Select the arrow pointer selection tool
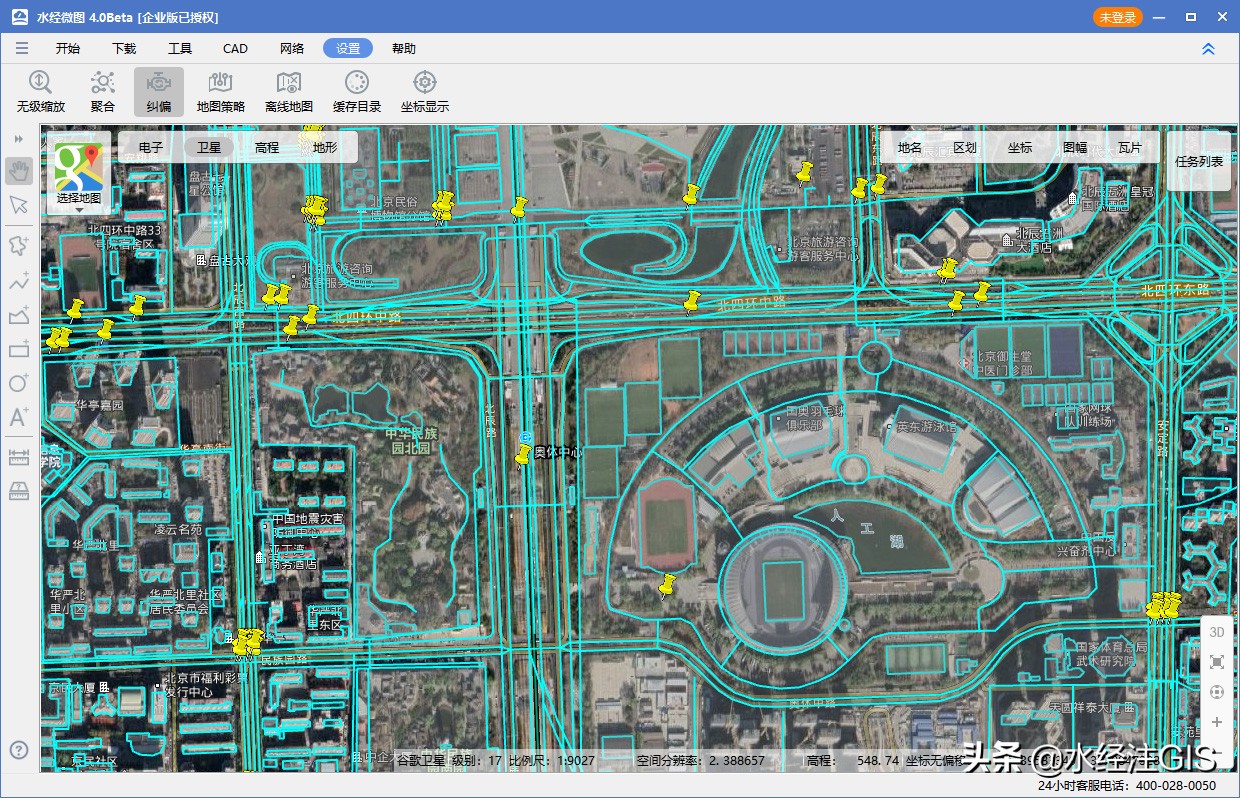This screenshot has width=1240, height=798. click(x=19, y=205)
